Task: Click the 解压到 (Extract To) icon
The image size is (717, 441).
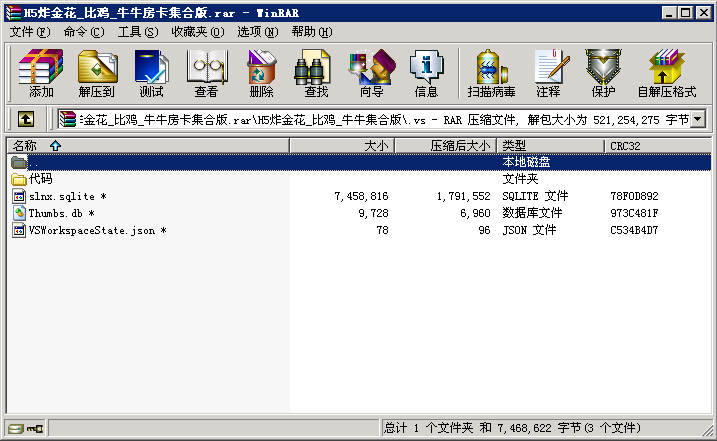Action: pos(96,73)
